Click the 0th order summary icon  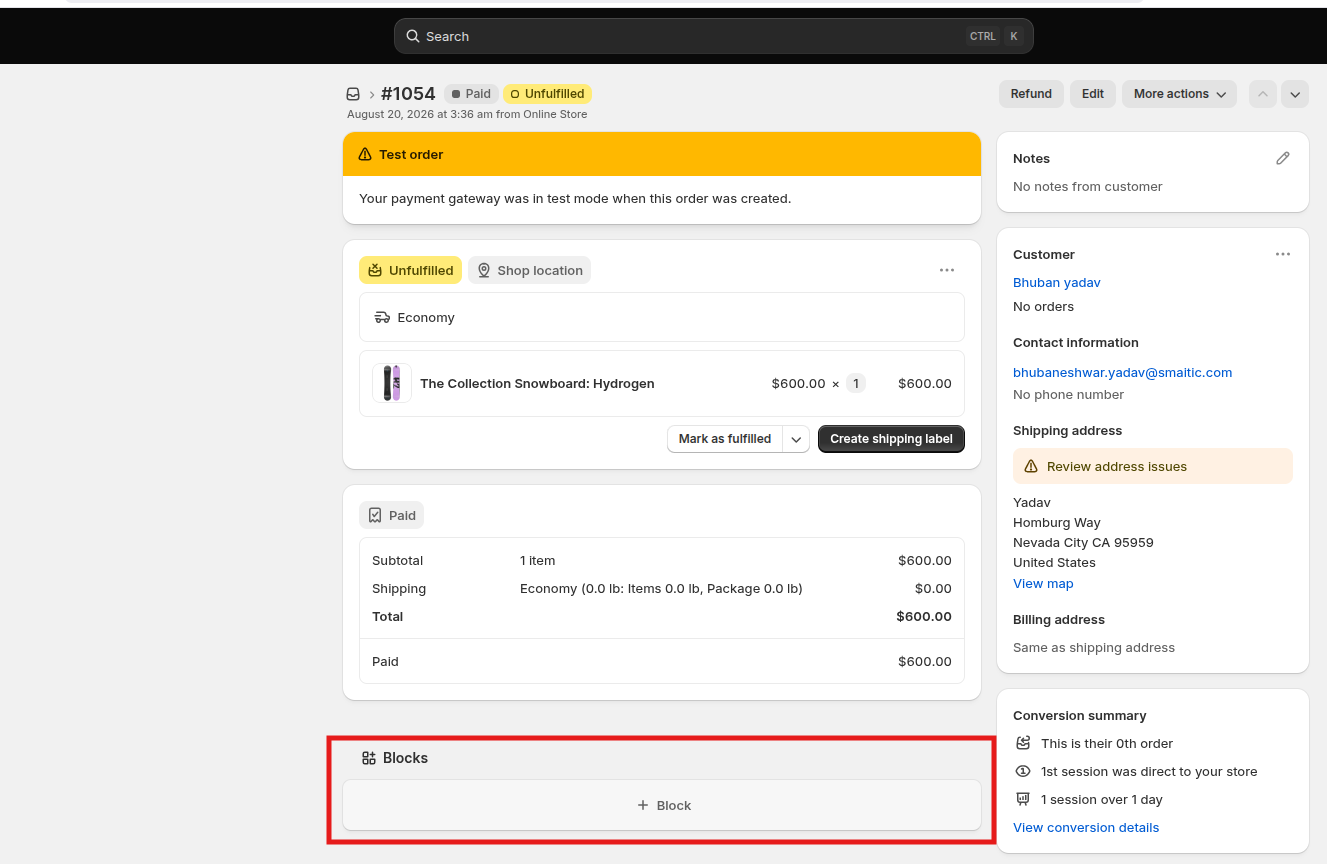[x=1023, y=743]
